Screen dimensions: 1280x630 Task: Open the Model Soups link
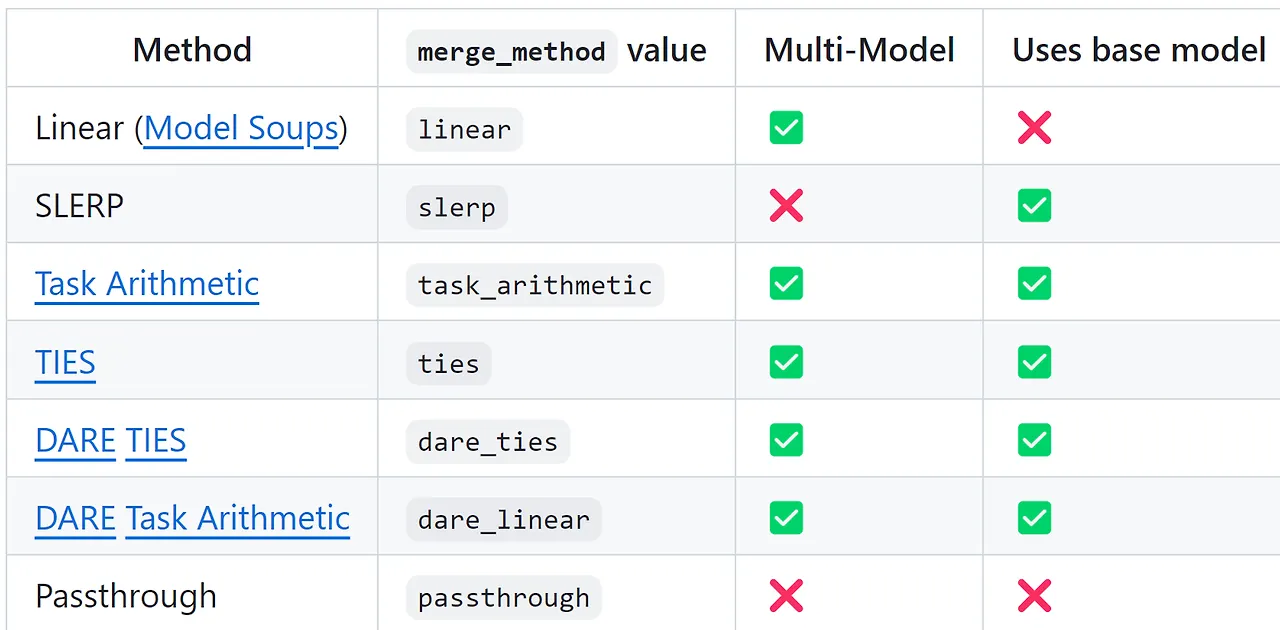[x=241, y=128]
